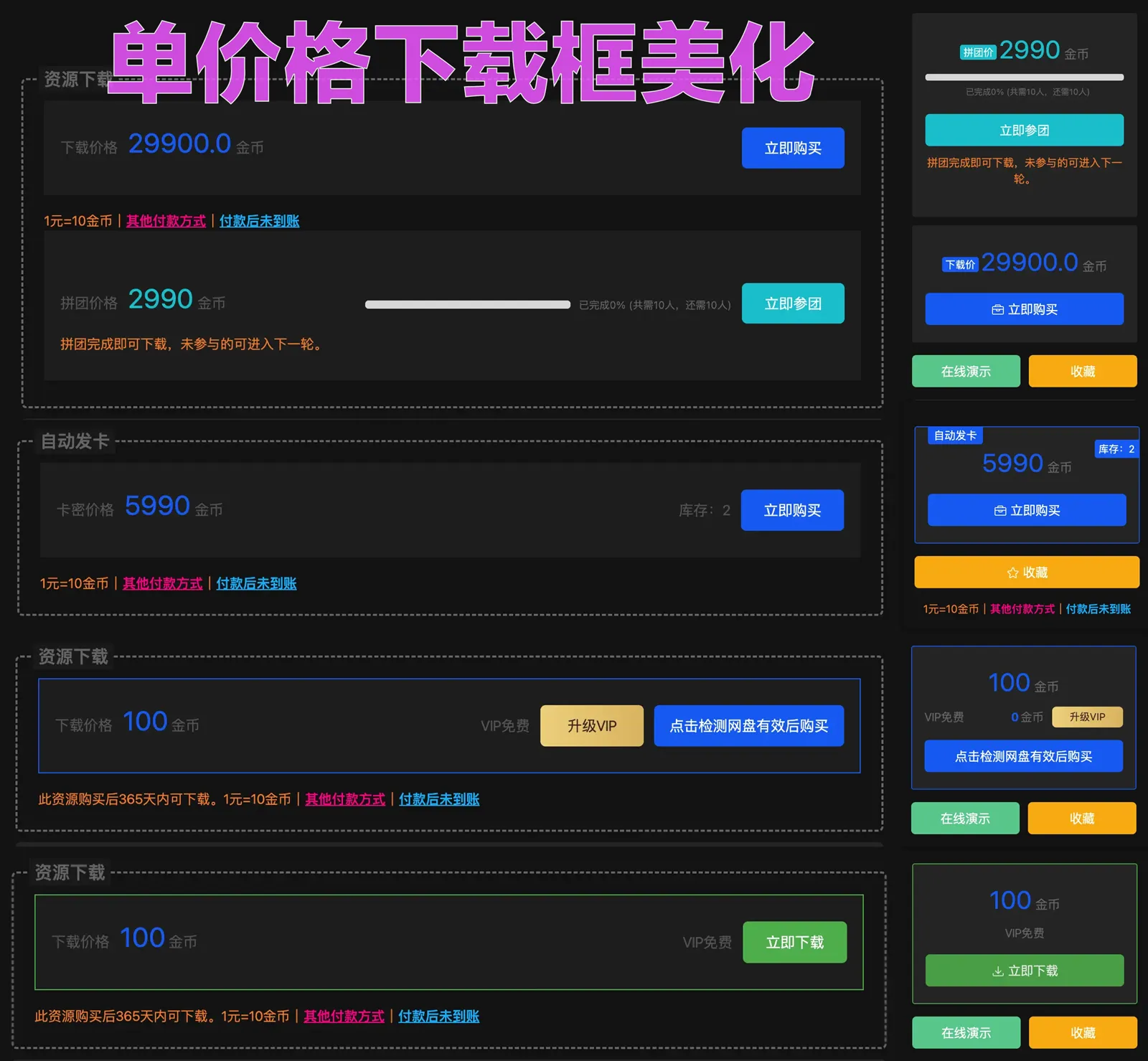The image size is (1148, 1061).
Task: Click the download arrow icon beside 立即下载
Action: pos(997,971)
